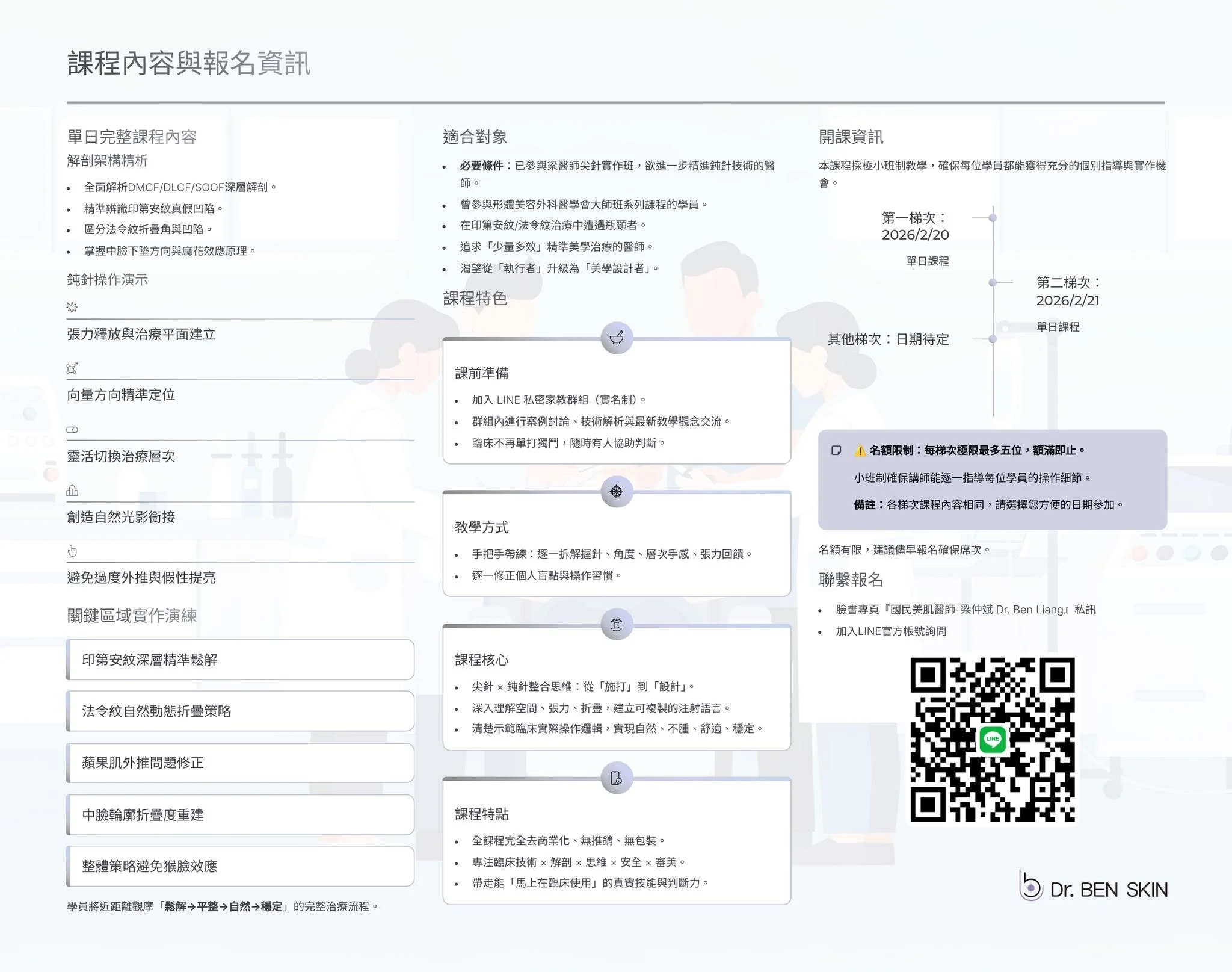The height and width of the screenshot is (972, 1232).
Task: Select the 蘋果肌外推問題修正 box
Action: pos(240,763)
